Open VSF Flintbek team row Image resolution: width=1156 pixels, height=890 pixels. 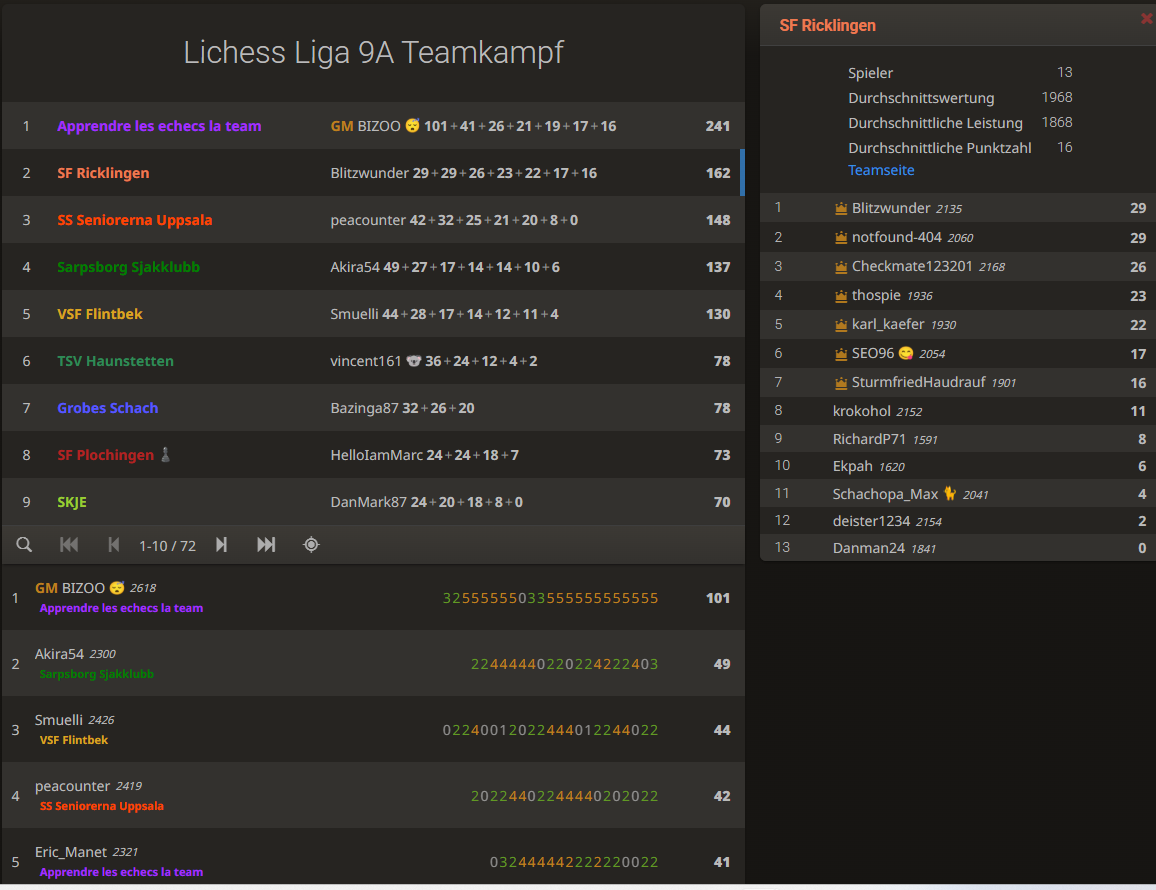(x=373, y=314)
